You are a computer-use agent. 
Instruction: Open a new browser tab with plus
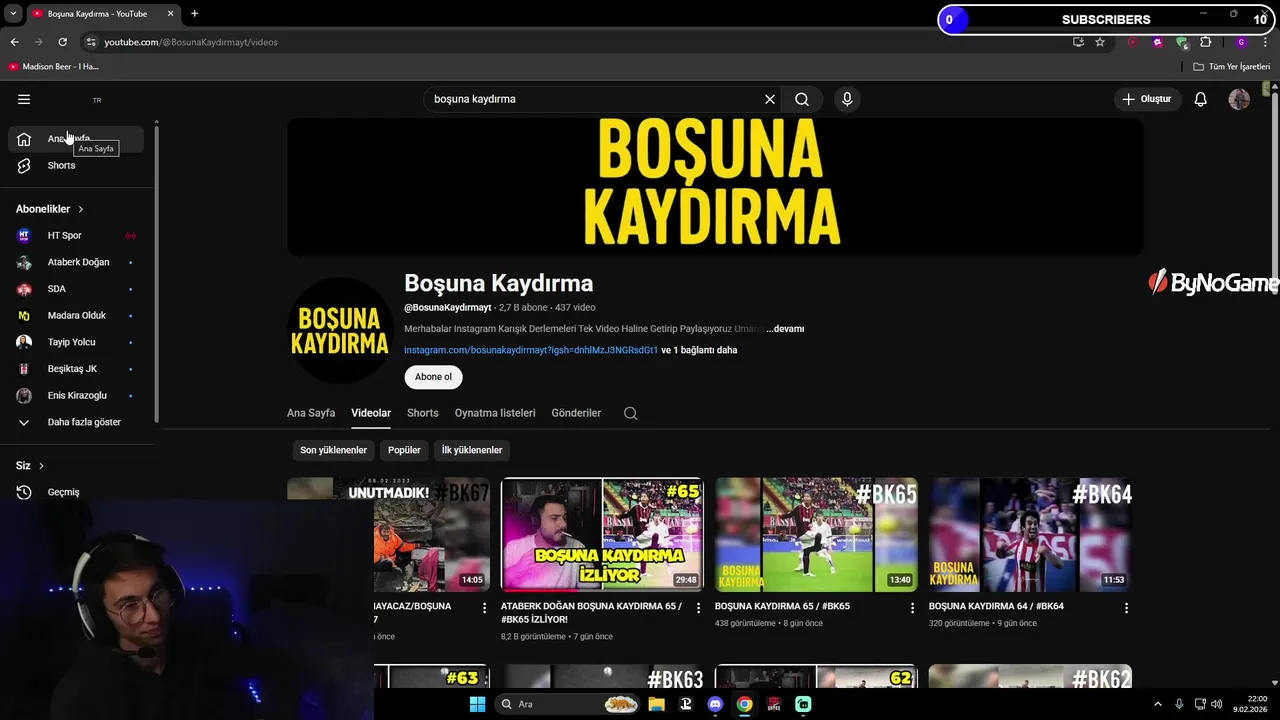click(194, 14)
